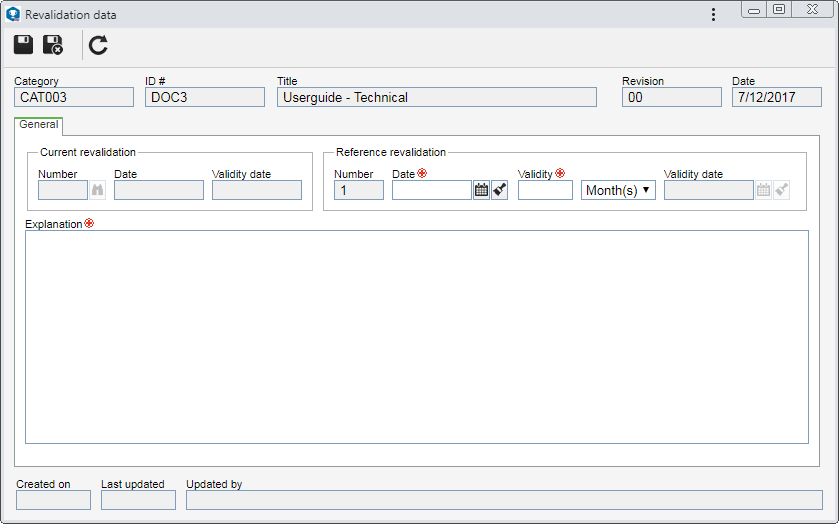Viewport: 839px width, 524px height.
Task: Click the Current revalidation Date field
Action: point(159,190)
